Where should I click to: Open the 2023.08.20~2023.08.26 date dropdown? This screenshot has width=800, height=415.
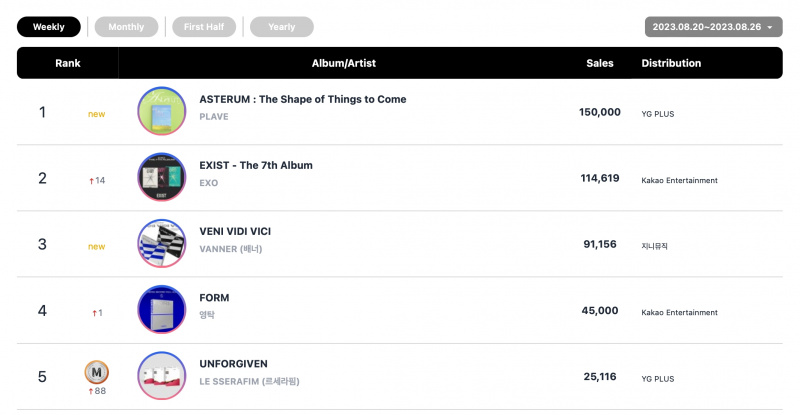[713, 27]
